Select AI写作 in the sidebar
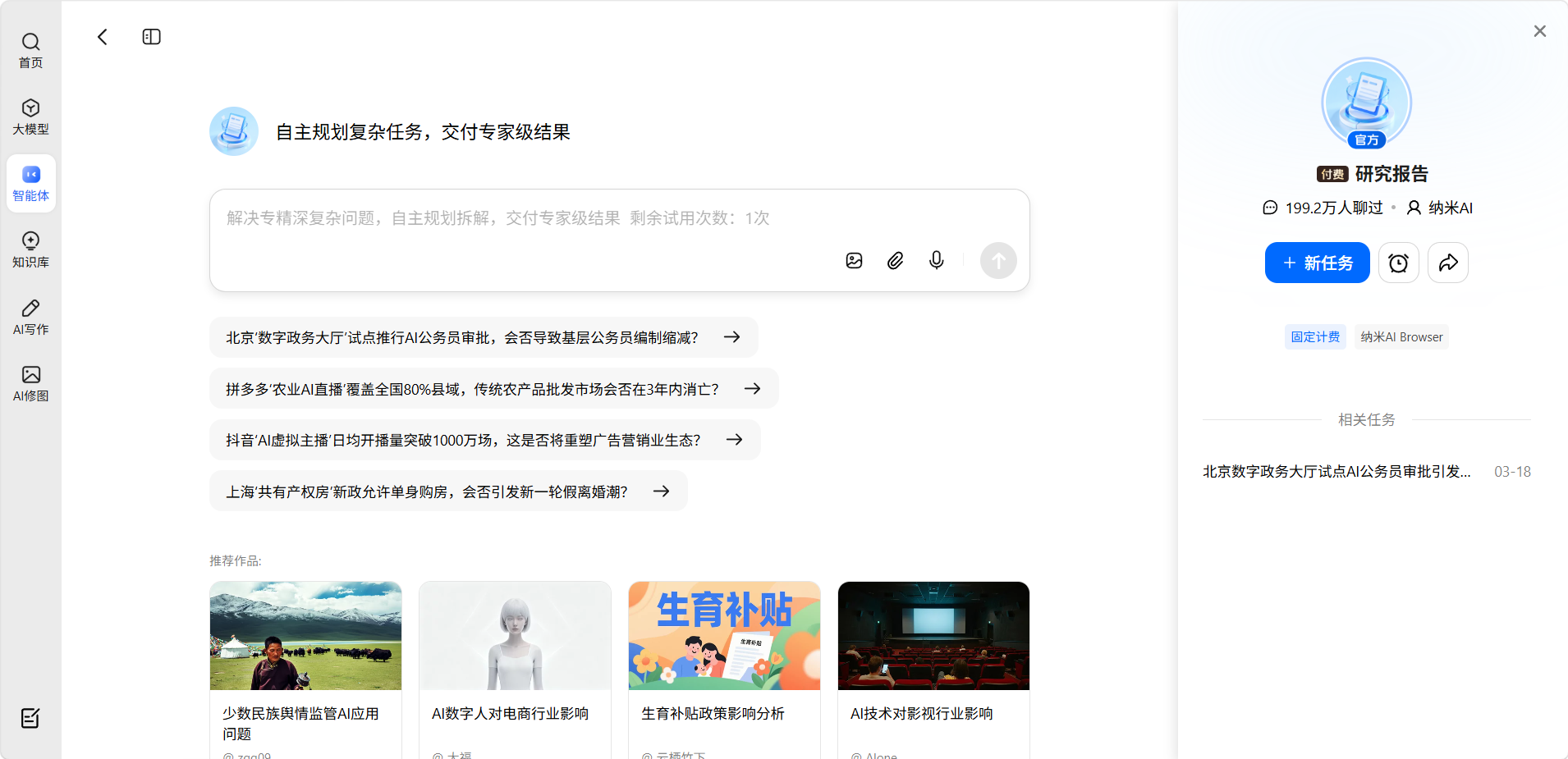The height and width of the screenshot is (759, 1568). [30, 317]
